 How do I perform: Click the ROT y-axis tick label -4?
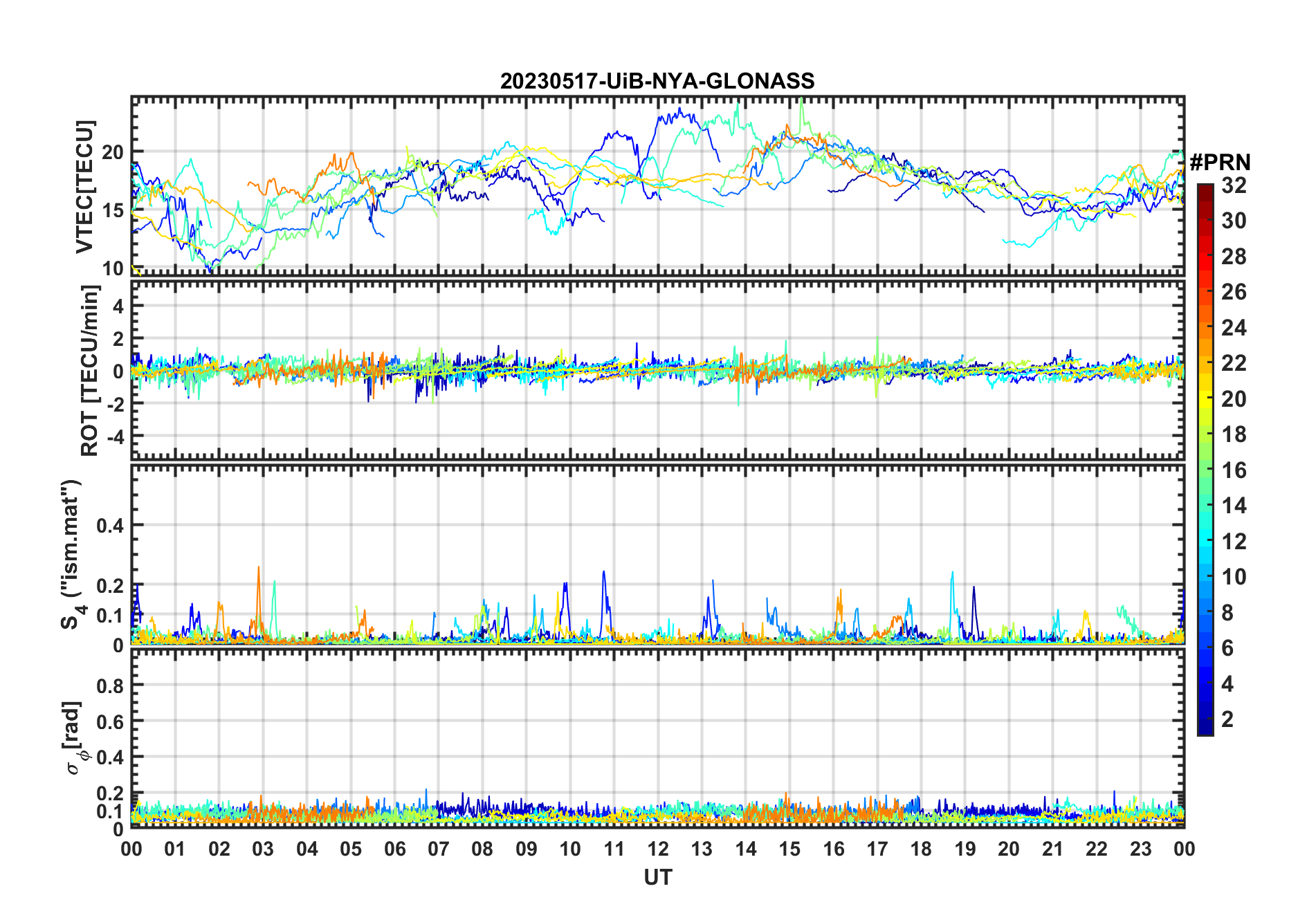click(115, 436)
